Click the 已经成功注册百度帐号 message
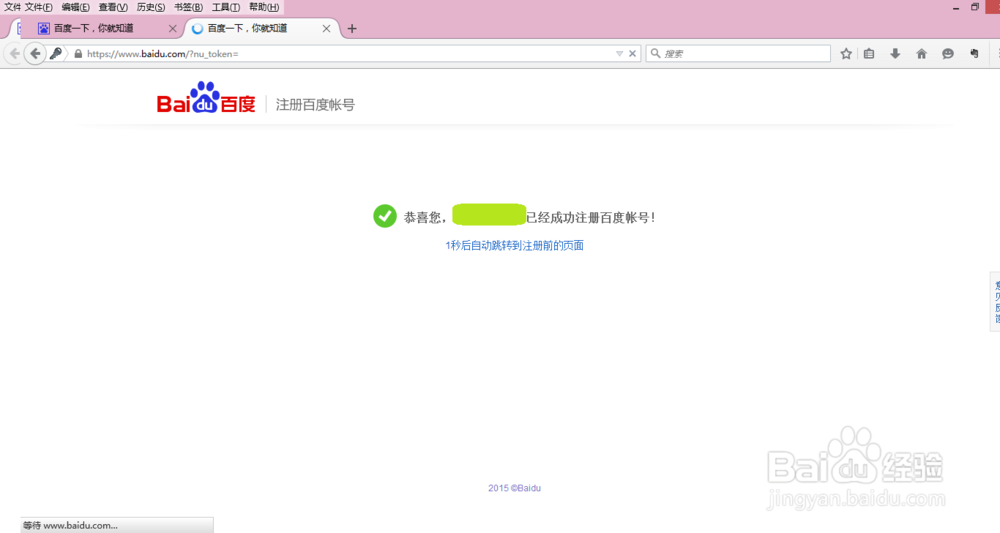The height and width of the screenshot is (533, 1000). (591, 217)
